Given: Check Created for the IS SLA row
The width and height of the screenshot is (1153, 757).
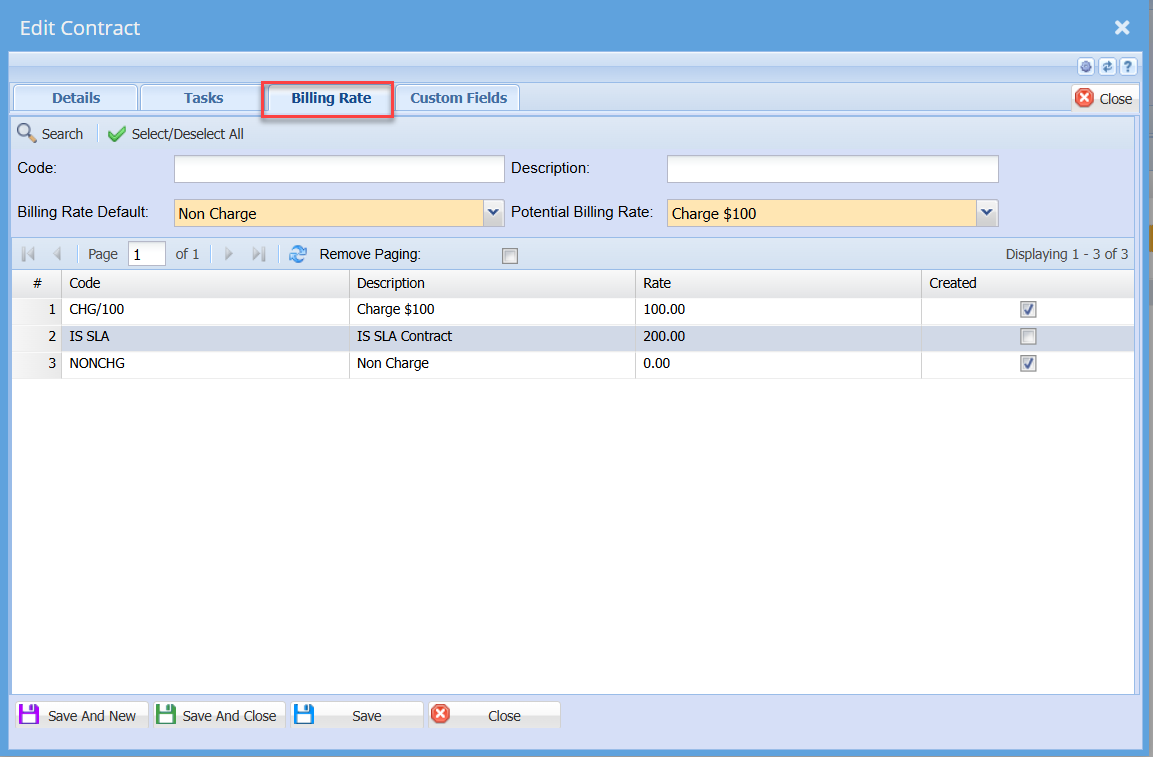Looking at the screenshot, I should (1028, 337).
